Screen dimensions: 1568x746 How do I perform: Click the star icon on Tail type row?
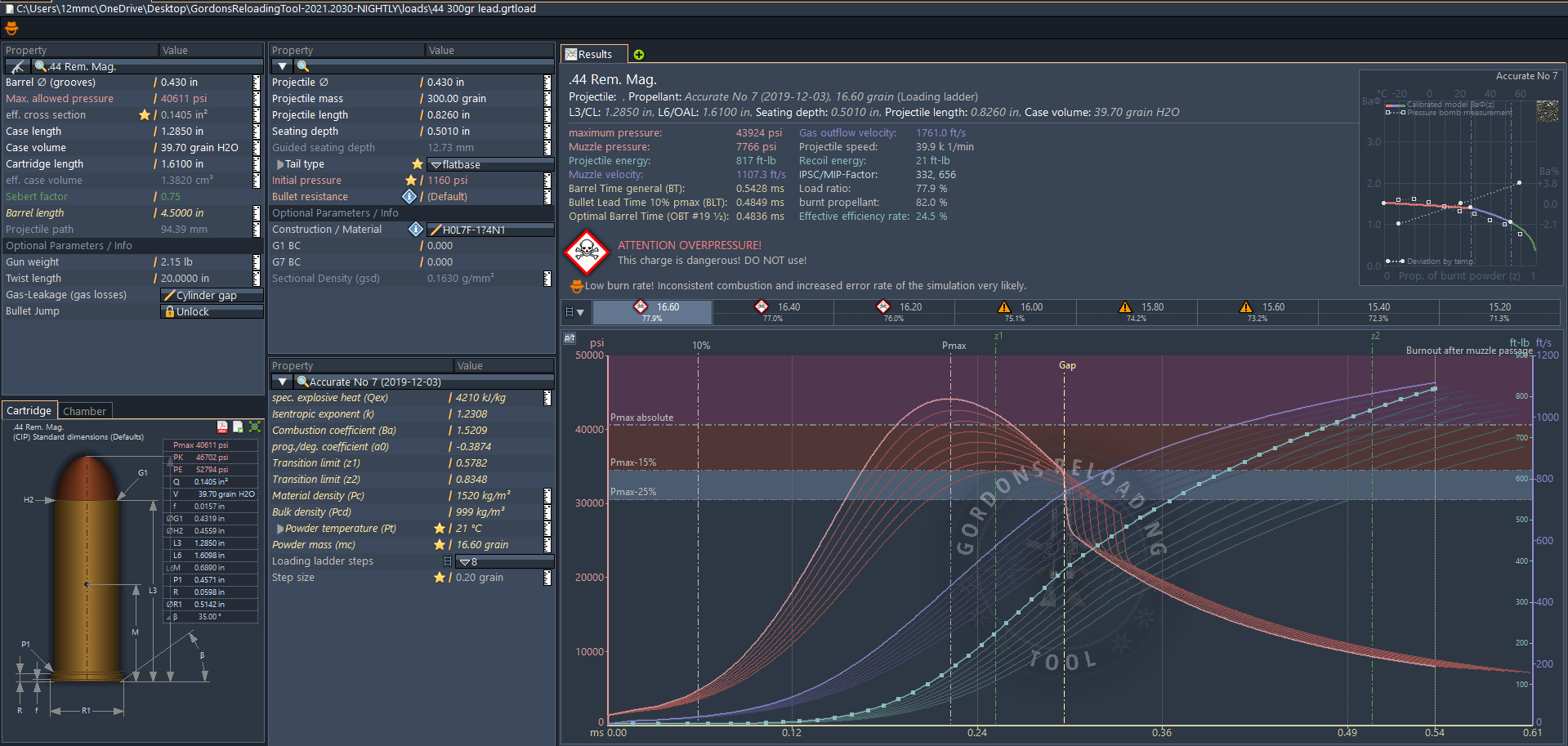point(418,164)
